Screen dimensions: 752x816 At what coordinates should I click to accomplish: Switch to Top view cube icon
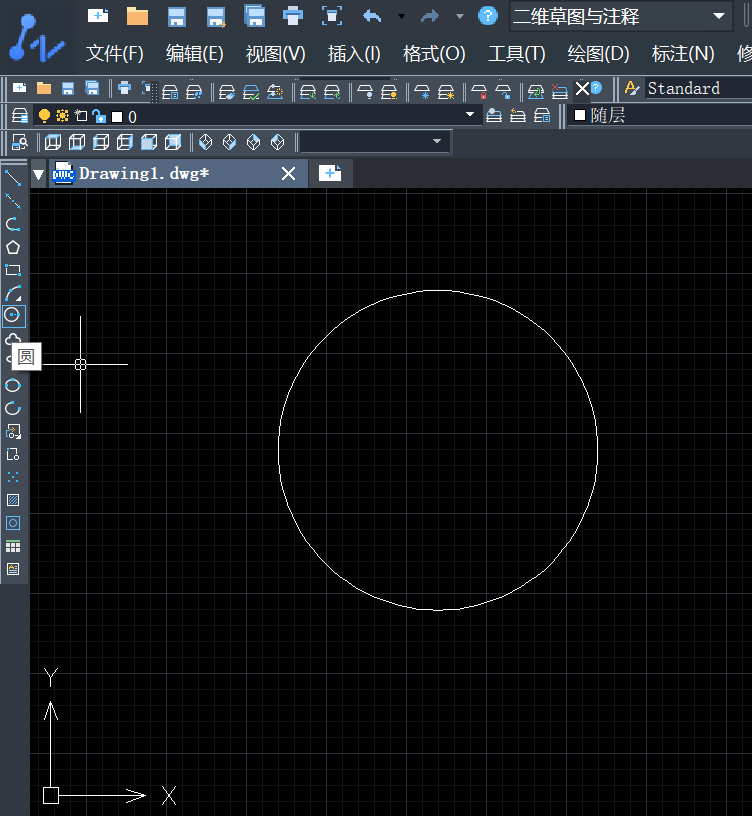click(x=53, y=142)
